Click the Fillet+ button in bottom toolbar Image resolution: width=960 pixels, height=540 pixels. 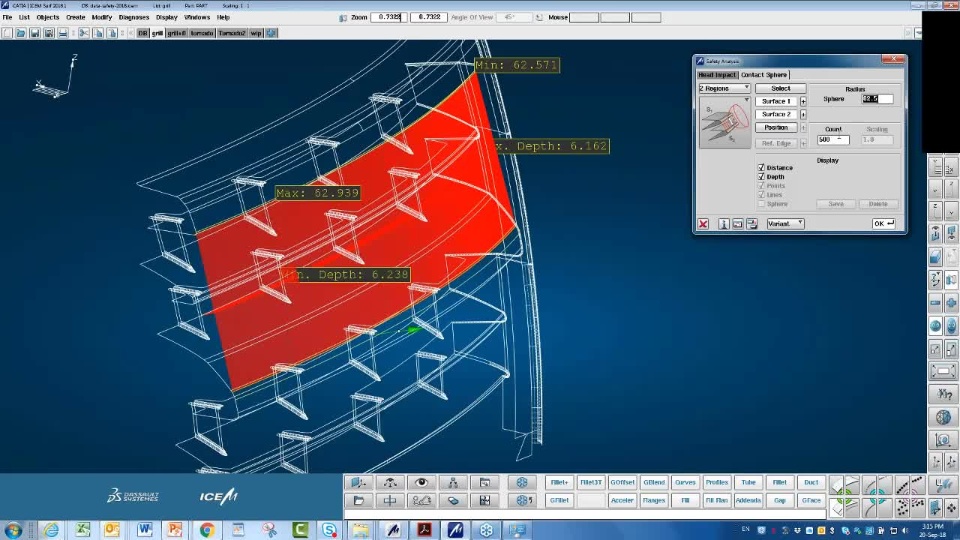(x=559, y=482)
